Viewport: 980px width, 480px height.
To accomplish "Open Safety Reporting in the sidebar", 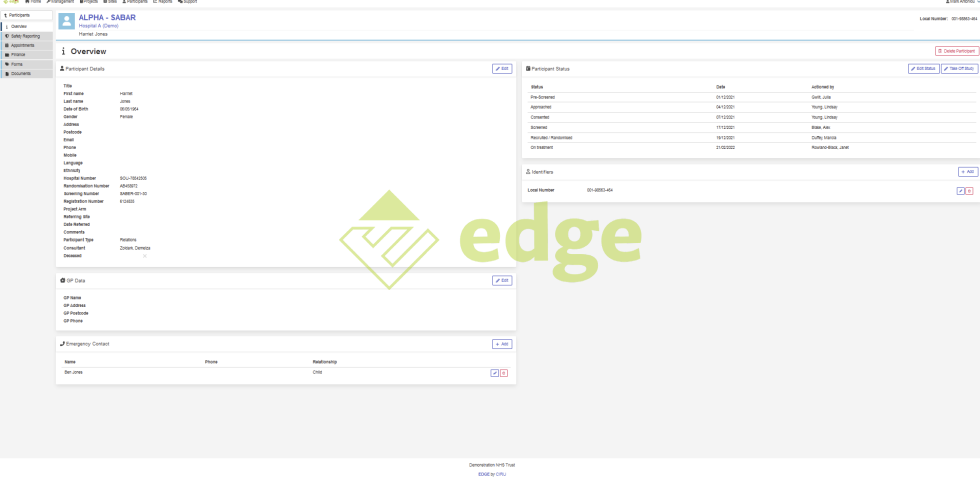I will coord(26,36).
